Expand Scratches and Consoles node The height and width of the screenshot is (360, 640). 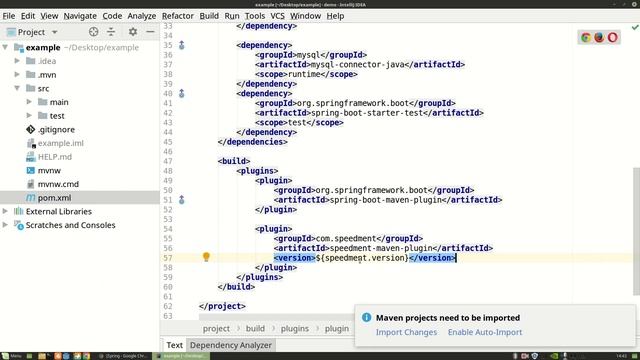click(5, 225)
